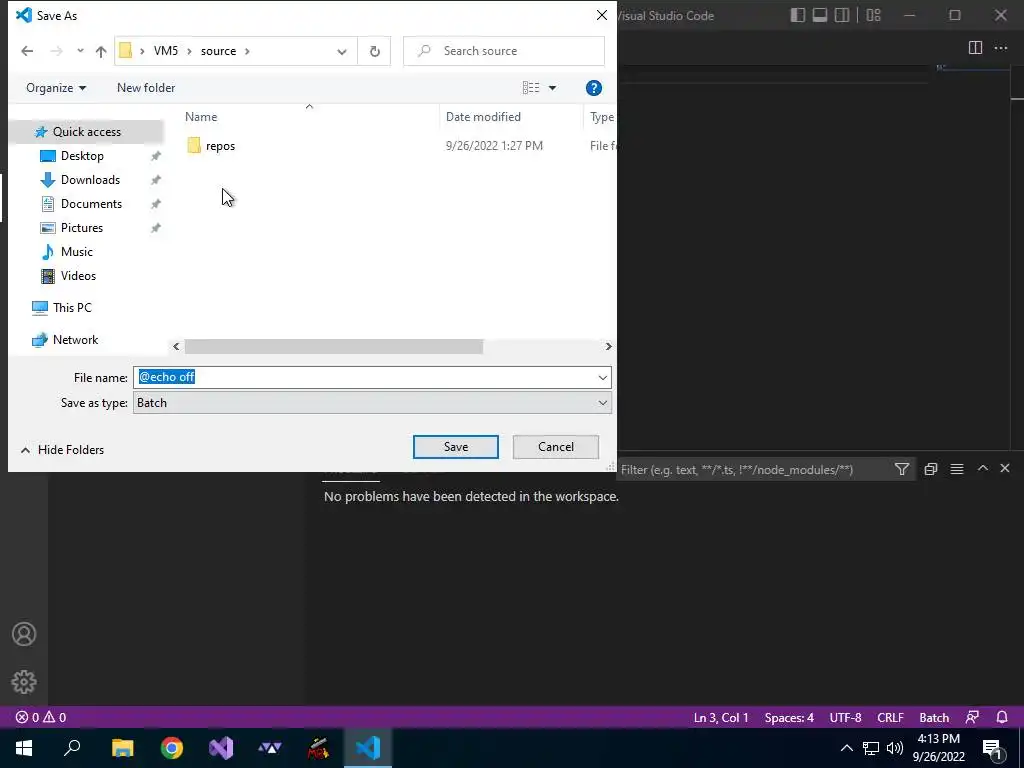This screenshot has width=1024, height=768.
Task: Open Music in navigation pane
Action: click(76, 252)
